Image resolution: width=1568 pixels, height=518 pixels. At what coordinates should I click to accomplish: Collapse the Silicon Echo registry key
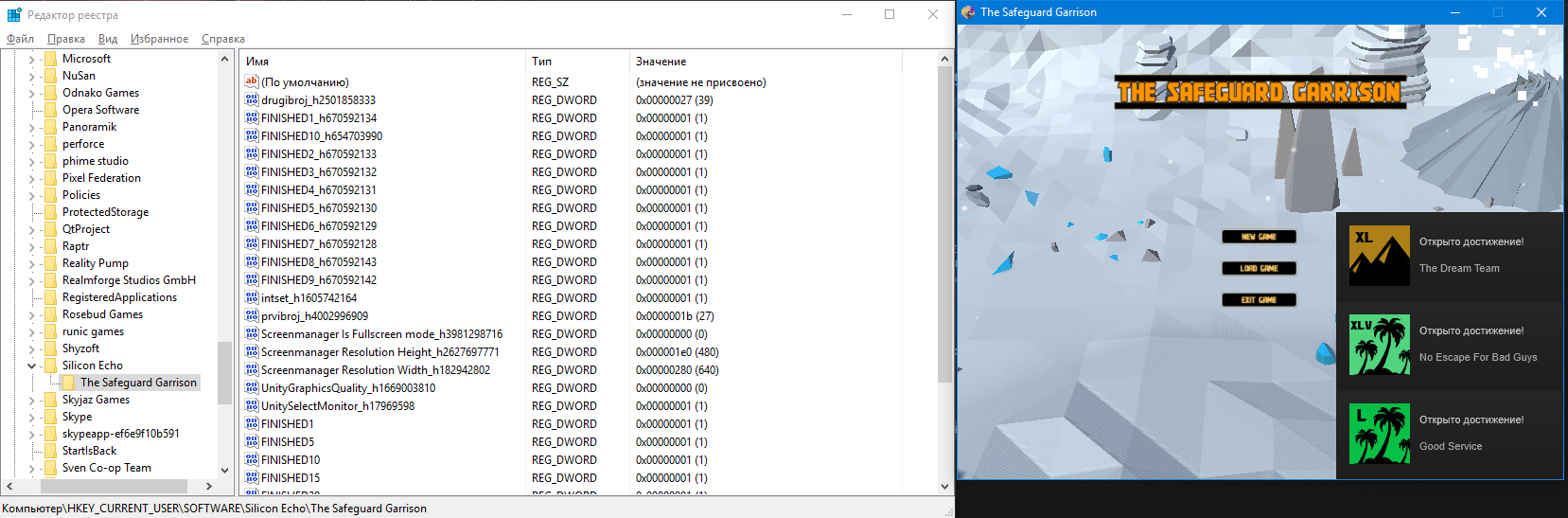tap(31, 366)
